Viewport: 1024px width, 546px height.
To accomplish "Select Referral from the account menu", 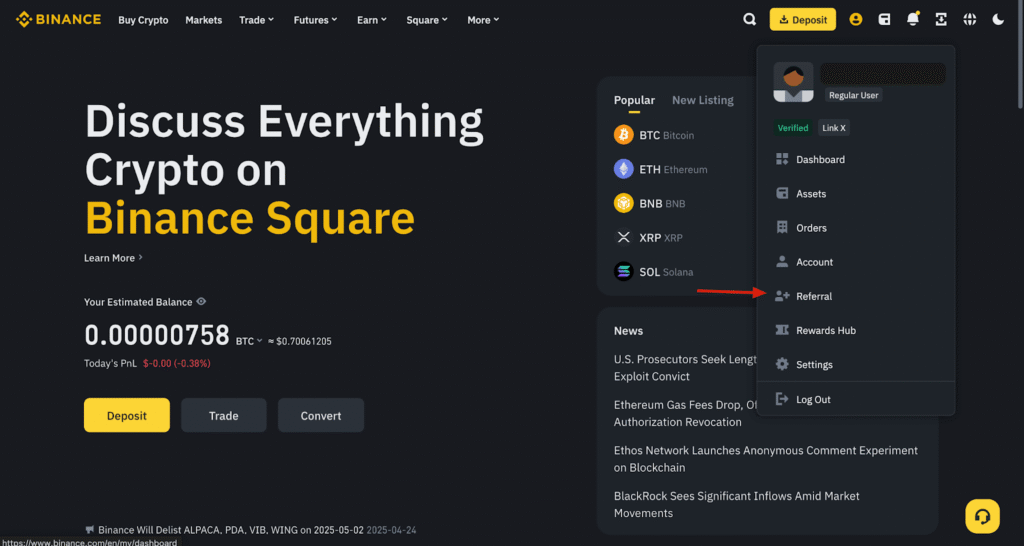I will [x=814, y=296].
